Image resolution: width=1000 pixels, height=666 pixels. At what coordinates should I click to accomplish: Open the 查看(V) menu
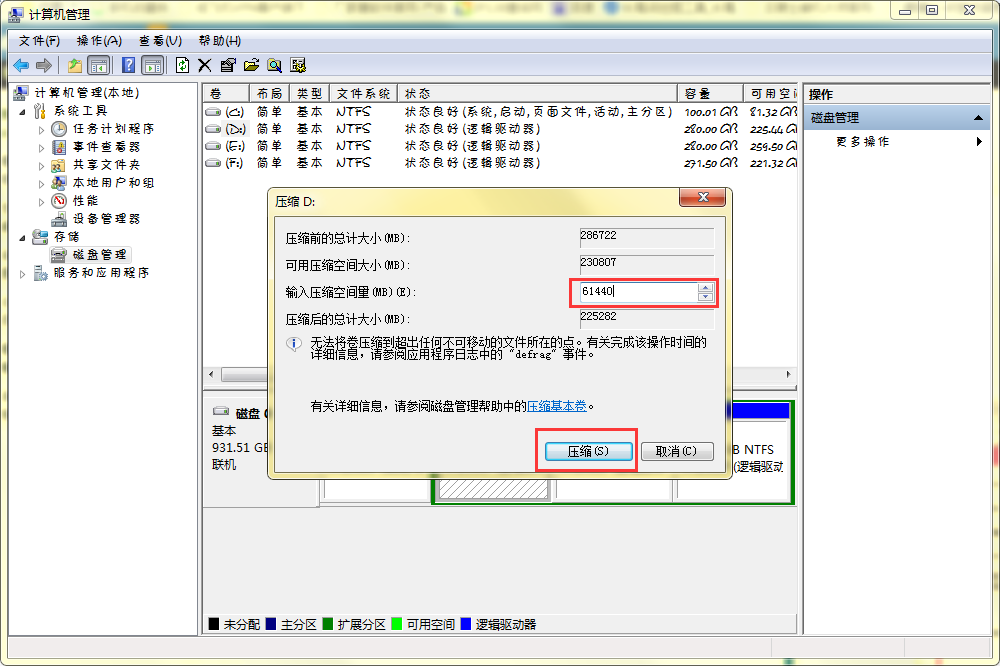pos(160,41)
